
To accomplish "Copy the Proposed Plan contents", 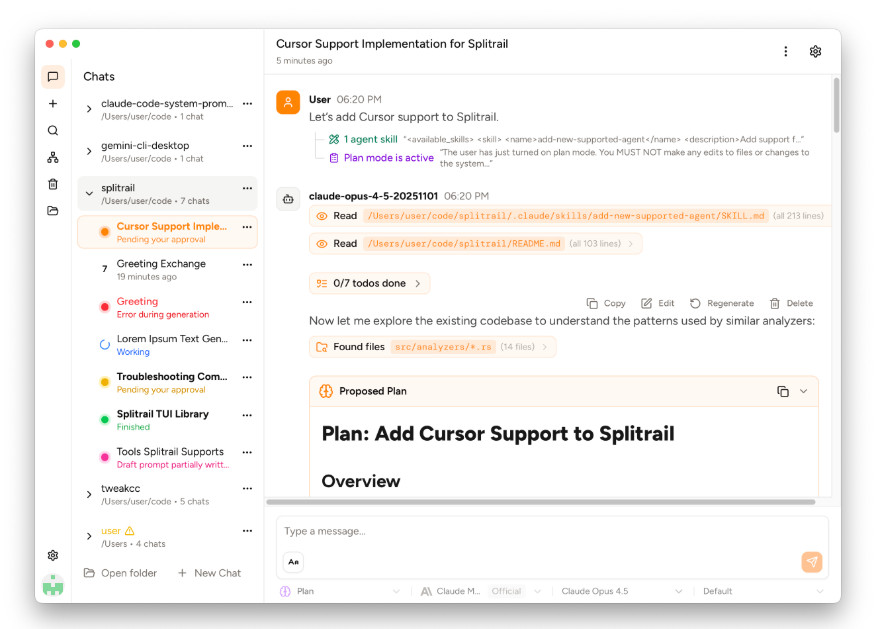I will coord(783,391).
